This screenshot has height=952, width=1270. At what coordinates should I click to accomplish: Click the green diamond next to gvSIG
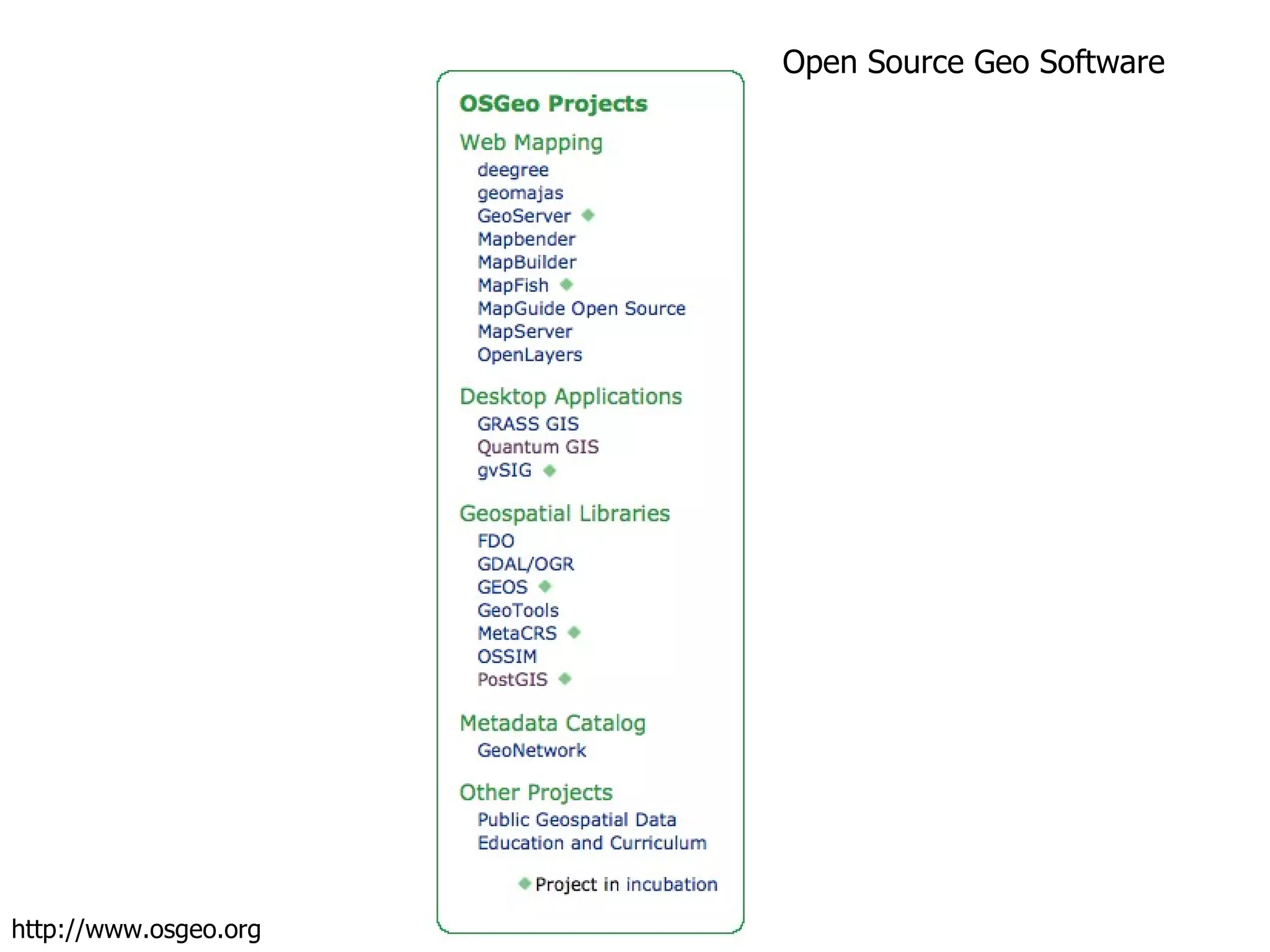(549, 471)
